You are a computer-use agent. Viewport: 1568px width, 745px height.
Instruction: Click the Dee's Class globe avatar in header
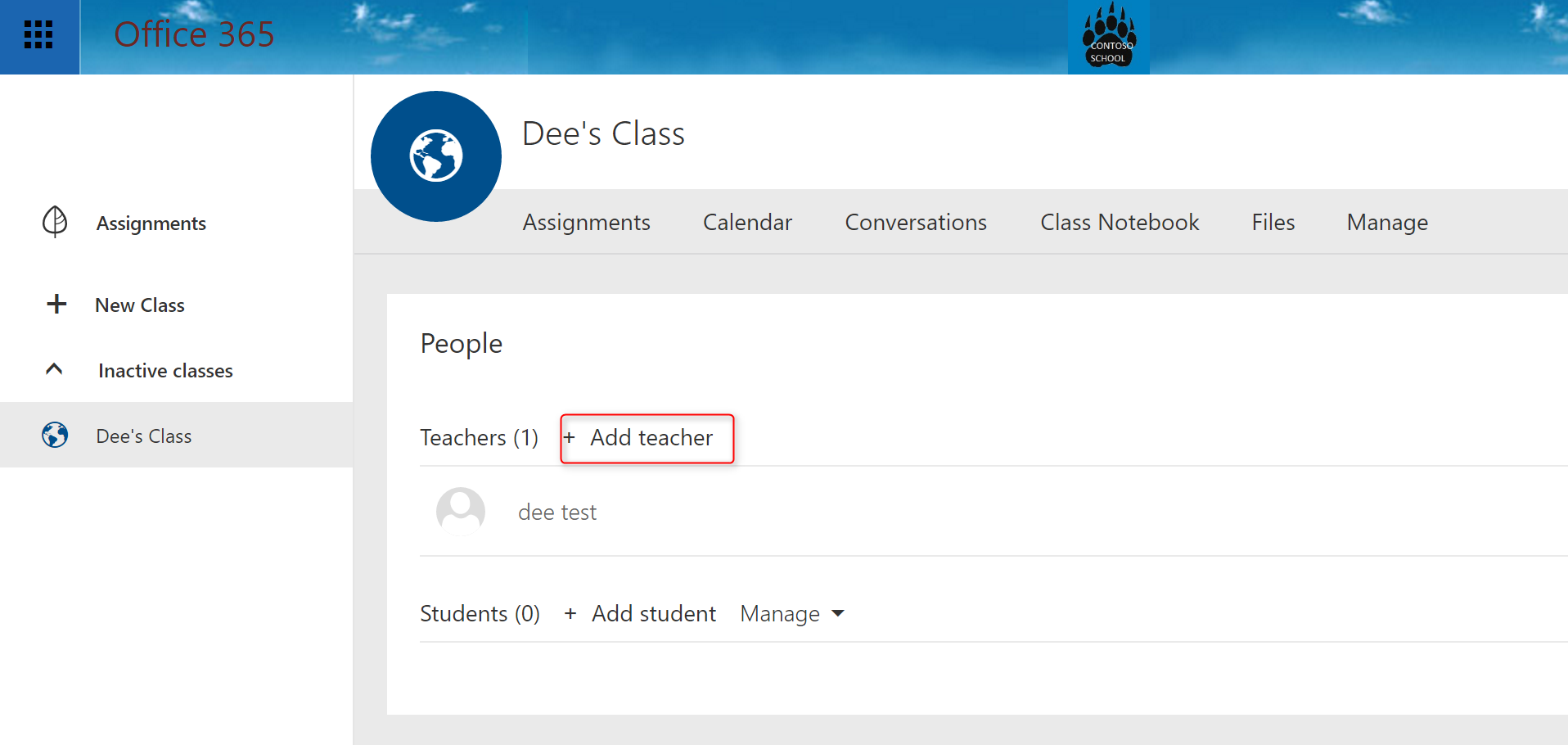tap(436, 156)
